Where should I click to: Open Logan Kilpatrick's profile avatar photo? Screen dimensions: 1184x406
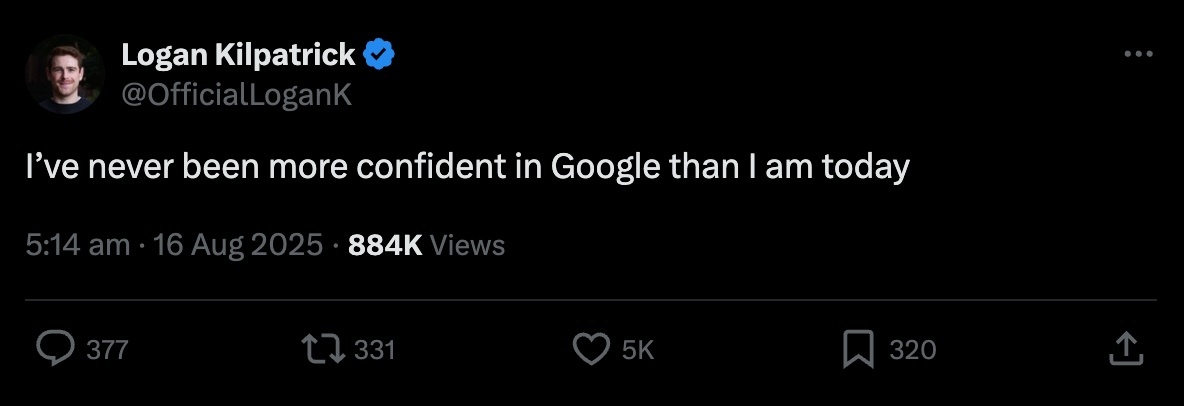click(x=66, y=74)
